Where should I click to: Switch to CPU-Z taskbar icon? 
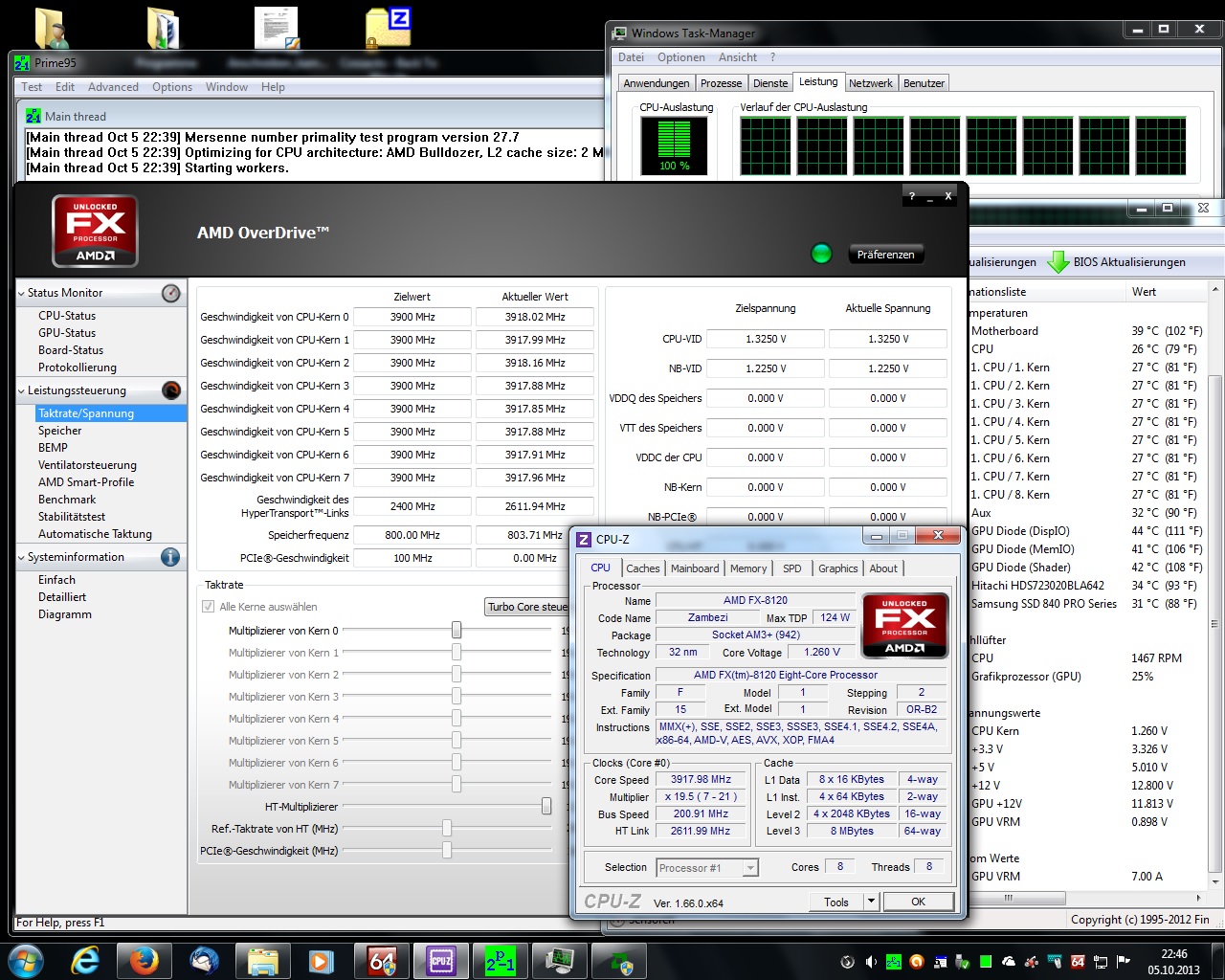pyautogui.click(x=441, y=961)
